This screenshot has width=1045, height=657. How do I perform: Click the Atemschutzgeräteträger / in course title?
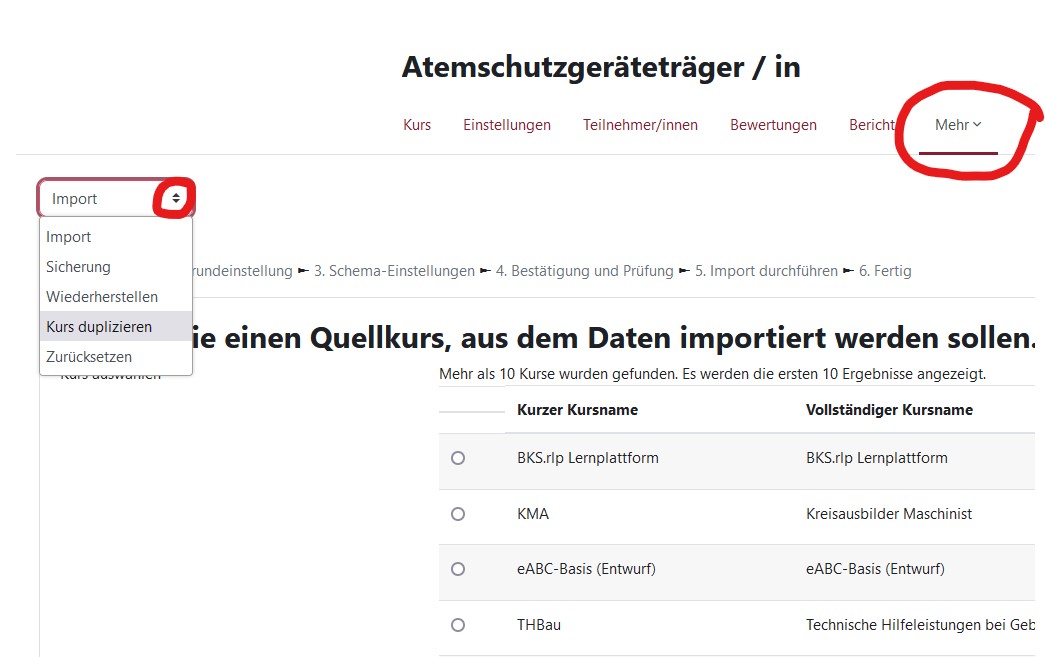[x=601, y=68]
